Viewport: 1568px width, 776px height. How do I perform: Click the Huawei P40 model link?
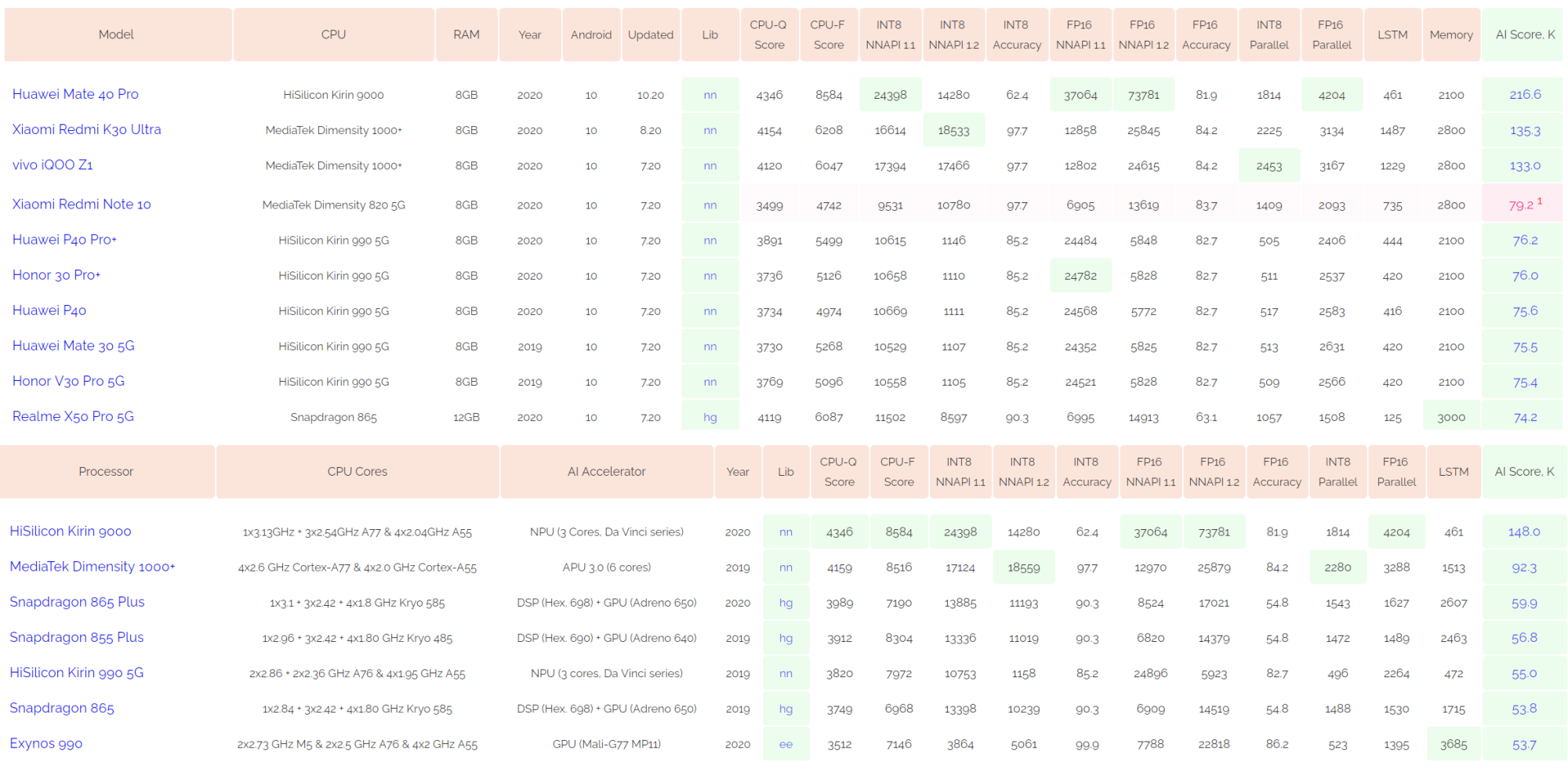pos(49,310)
